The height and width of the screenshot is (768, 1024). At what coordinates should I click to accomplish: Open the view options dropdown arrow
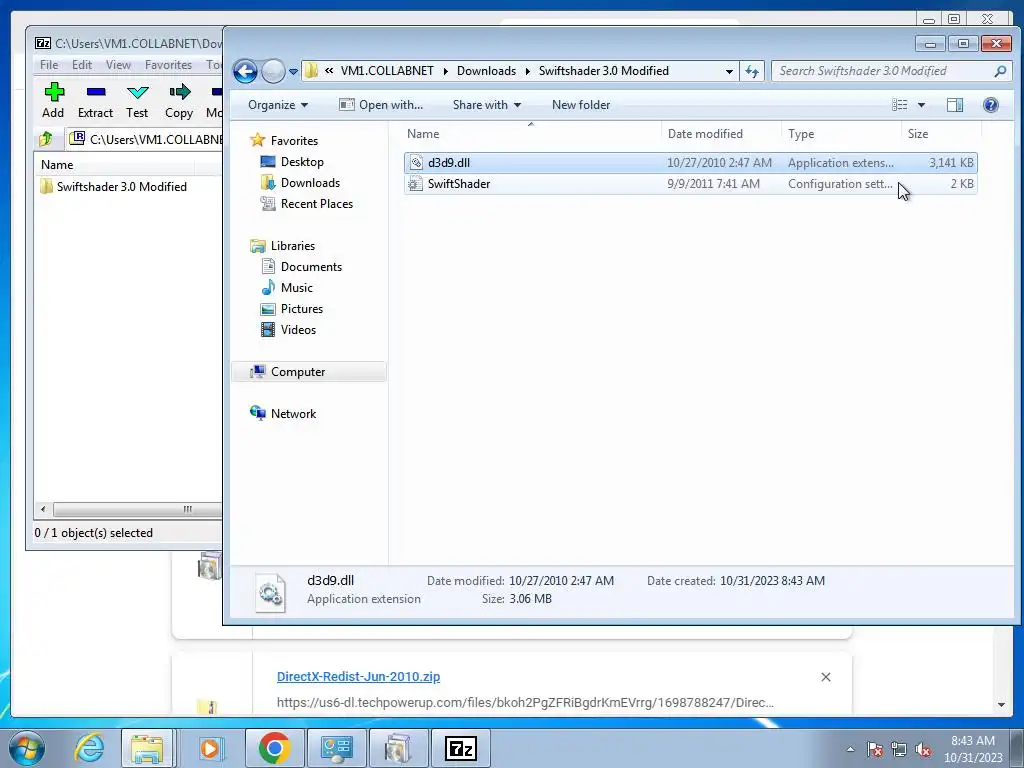click(x=921, y=104)
